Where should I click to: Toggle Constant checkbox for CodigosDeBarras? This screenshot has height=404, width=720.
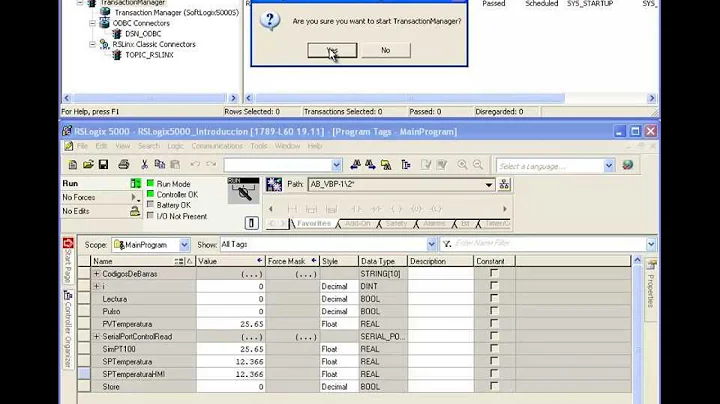coord(494,273)
